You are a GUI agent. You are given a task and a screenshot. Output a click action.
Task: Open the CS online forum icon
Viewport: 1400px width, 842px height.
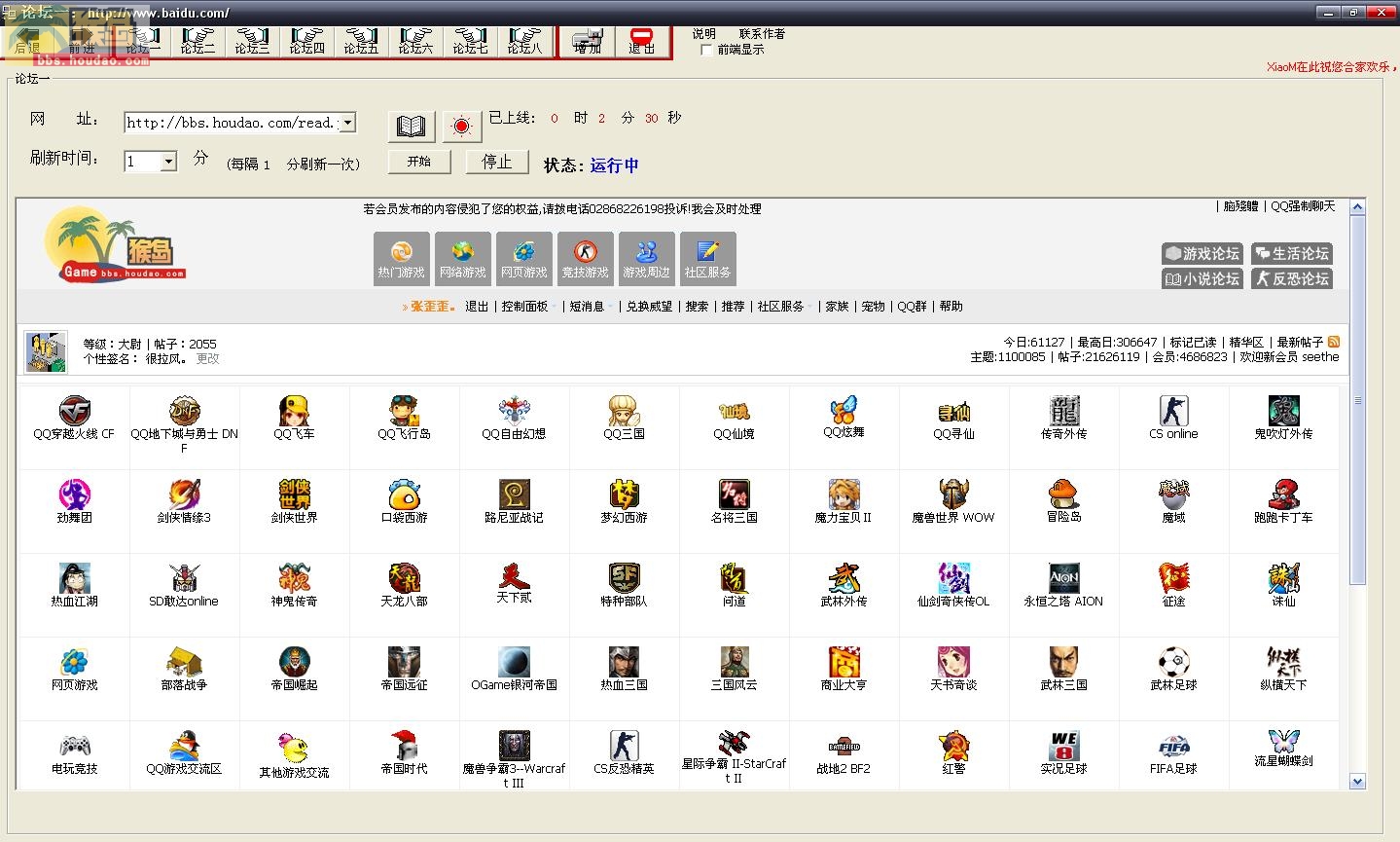[1173, 411]
